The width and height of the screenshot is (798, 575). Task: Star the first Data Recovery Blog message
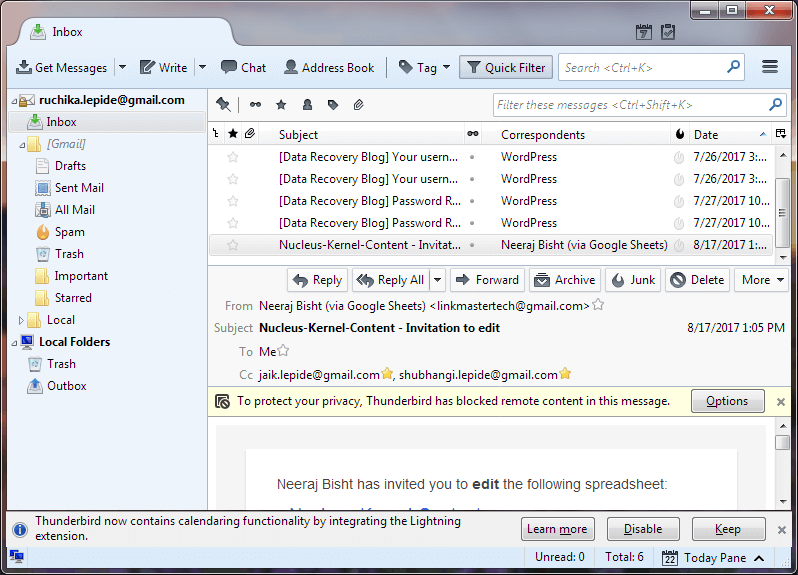tap(233, 157)
